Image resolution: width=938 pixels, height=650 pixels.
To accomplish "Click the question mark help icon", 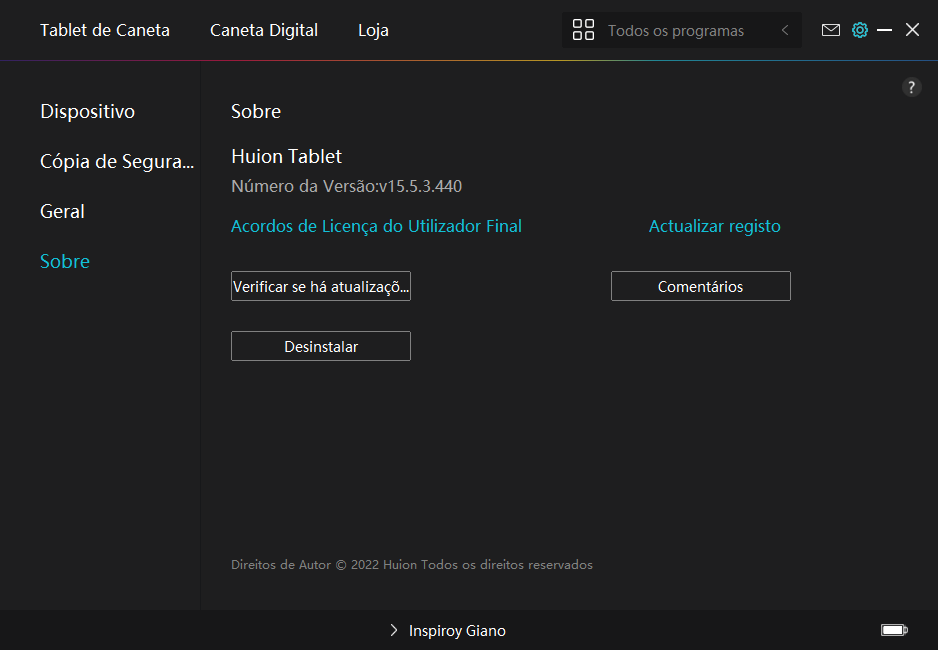I will point(911,87).
